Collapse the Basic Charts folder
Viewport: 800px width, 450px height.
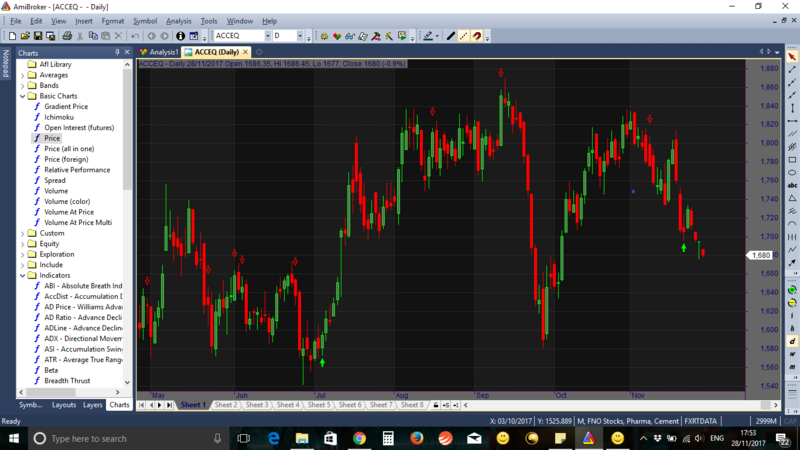(22, 96)
